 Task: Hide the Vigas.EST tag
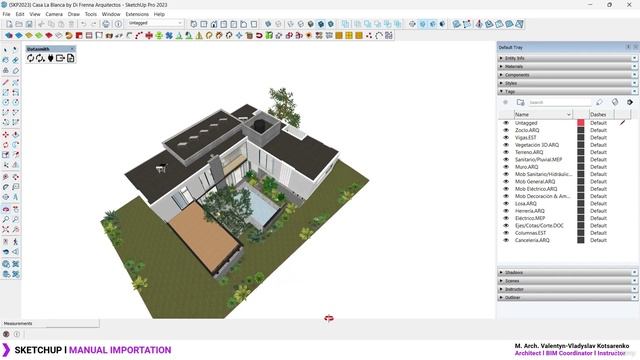[x=506, y=138]
